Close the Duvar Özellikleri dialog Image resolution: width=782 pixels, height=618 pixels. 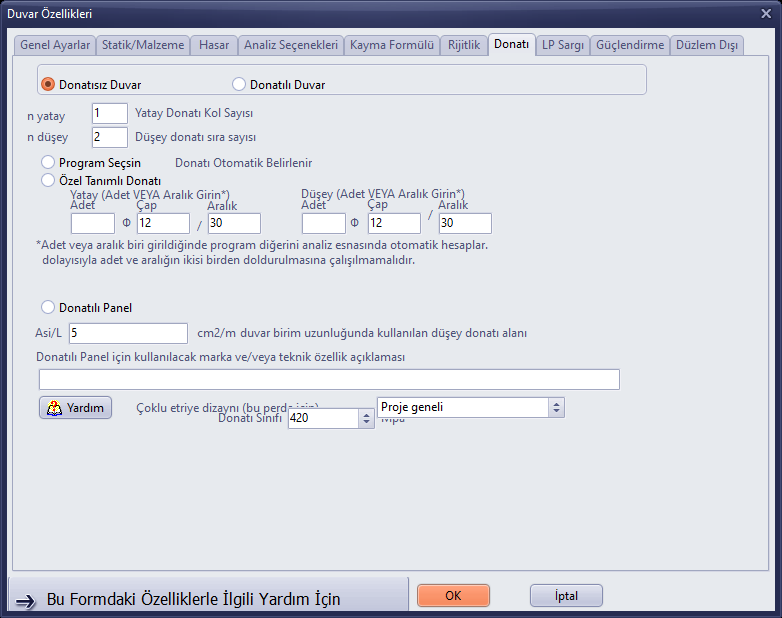[x=766, y=13]
